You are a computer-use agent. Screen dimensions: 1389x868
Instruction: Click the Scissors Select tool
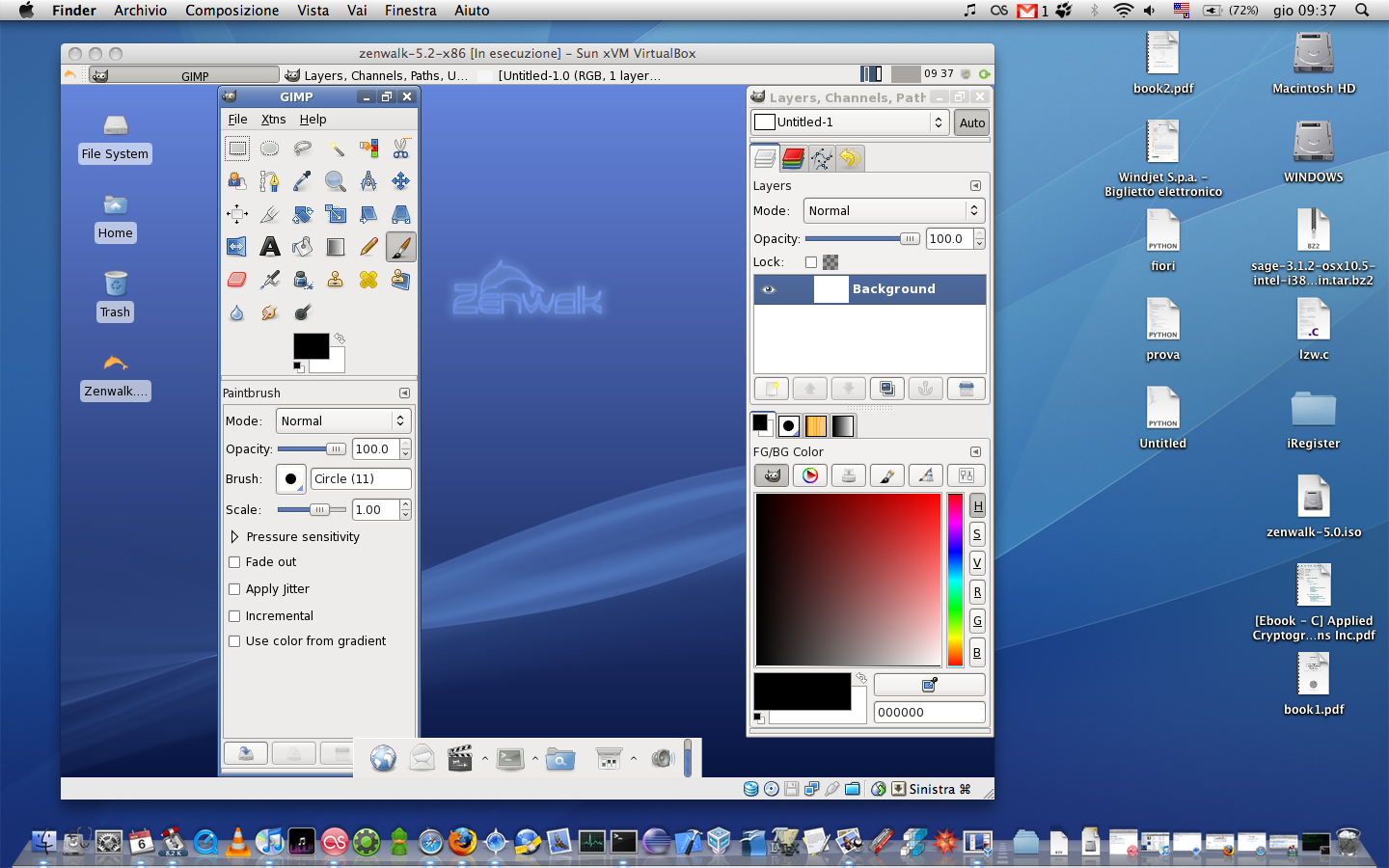(400, 149)
